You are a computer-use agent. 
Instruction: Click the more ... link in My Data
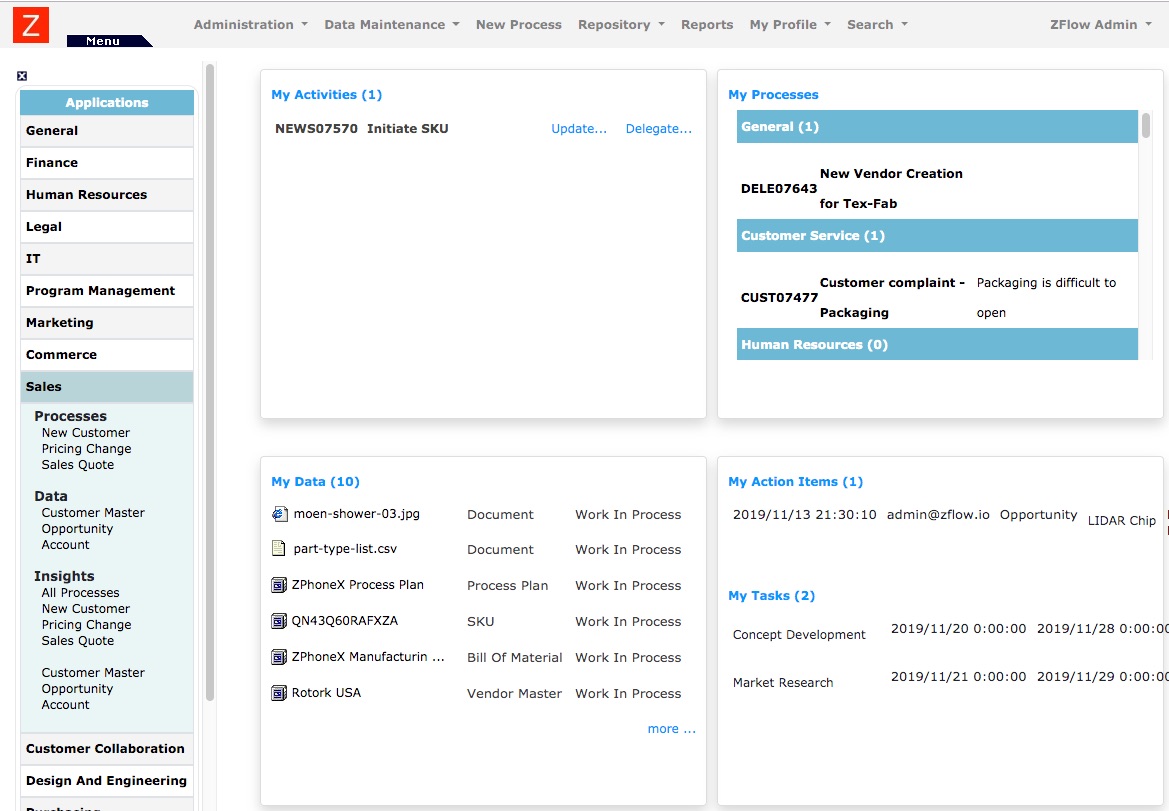(671, 728)
